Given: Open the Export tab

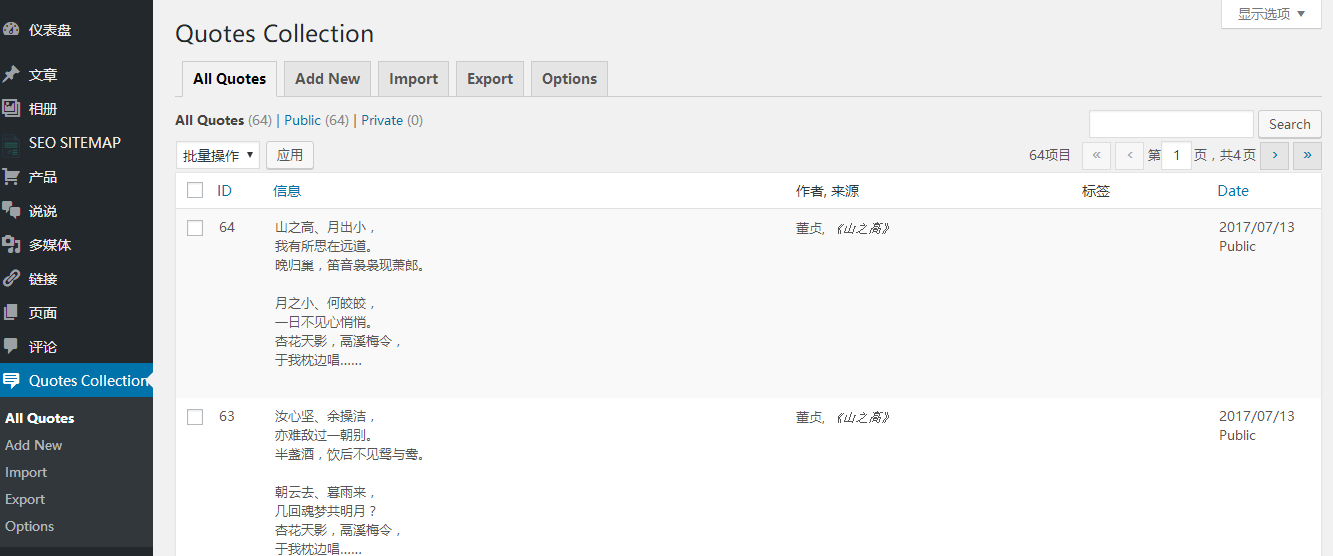Looking at the screenshot, I should (x=490, y=79).
